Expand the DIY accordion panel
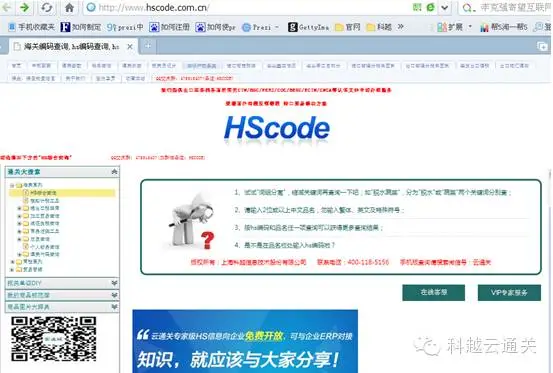The height and width of the screenshot is (373, 553). (x=62, y=283)
